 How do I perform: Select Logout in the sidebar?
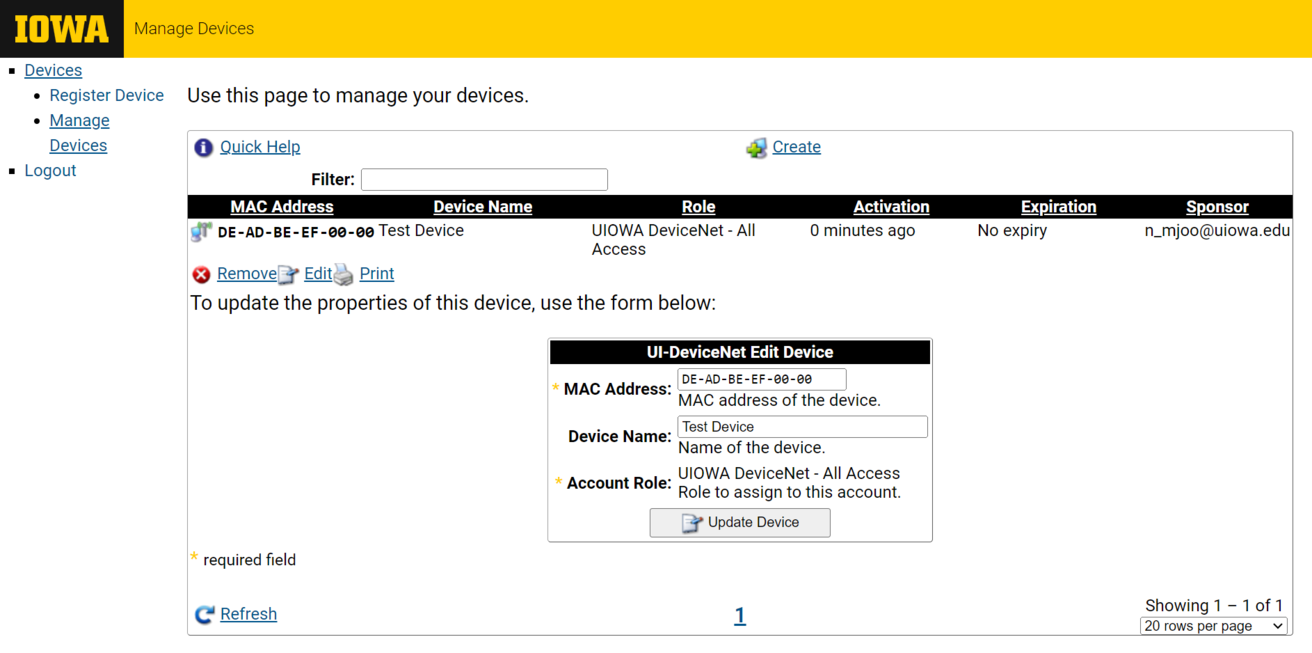point(50,170)
